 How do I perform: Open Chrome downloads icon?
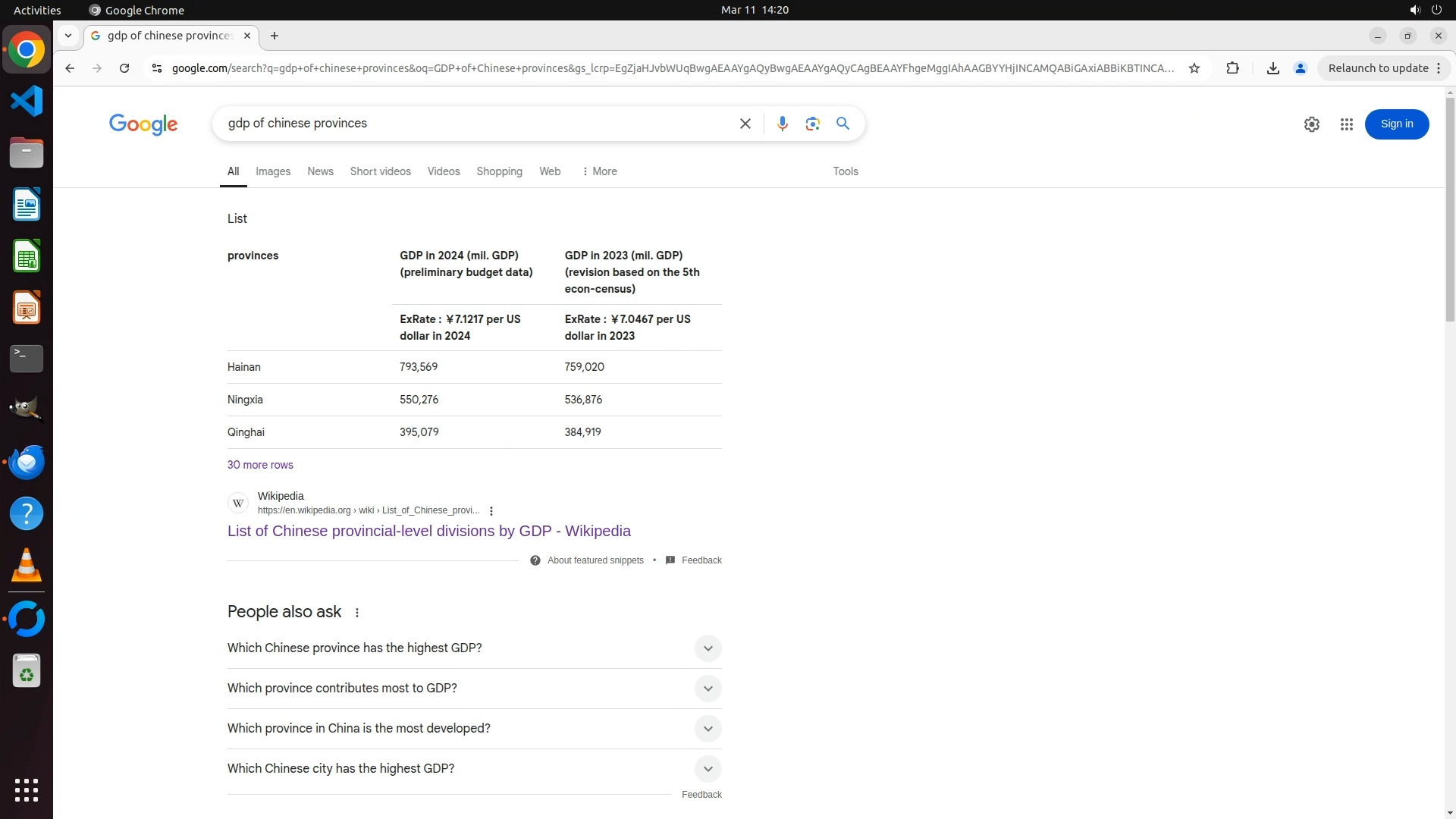point(1272,68)
